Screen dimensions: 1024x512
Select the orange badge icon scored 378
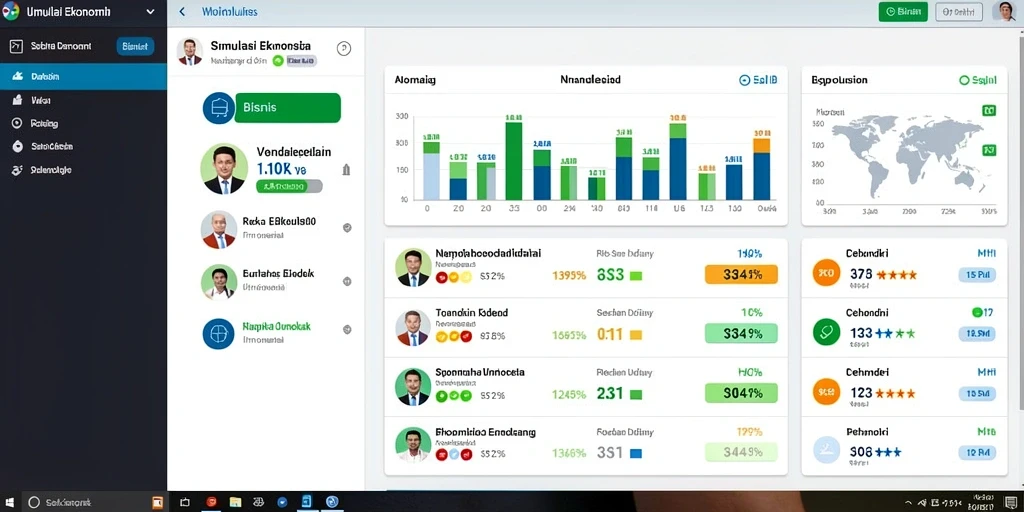click(826, 273)
